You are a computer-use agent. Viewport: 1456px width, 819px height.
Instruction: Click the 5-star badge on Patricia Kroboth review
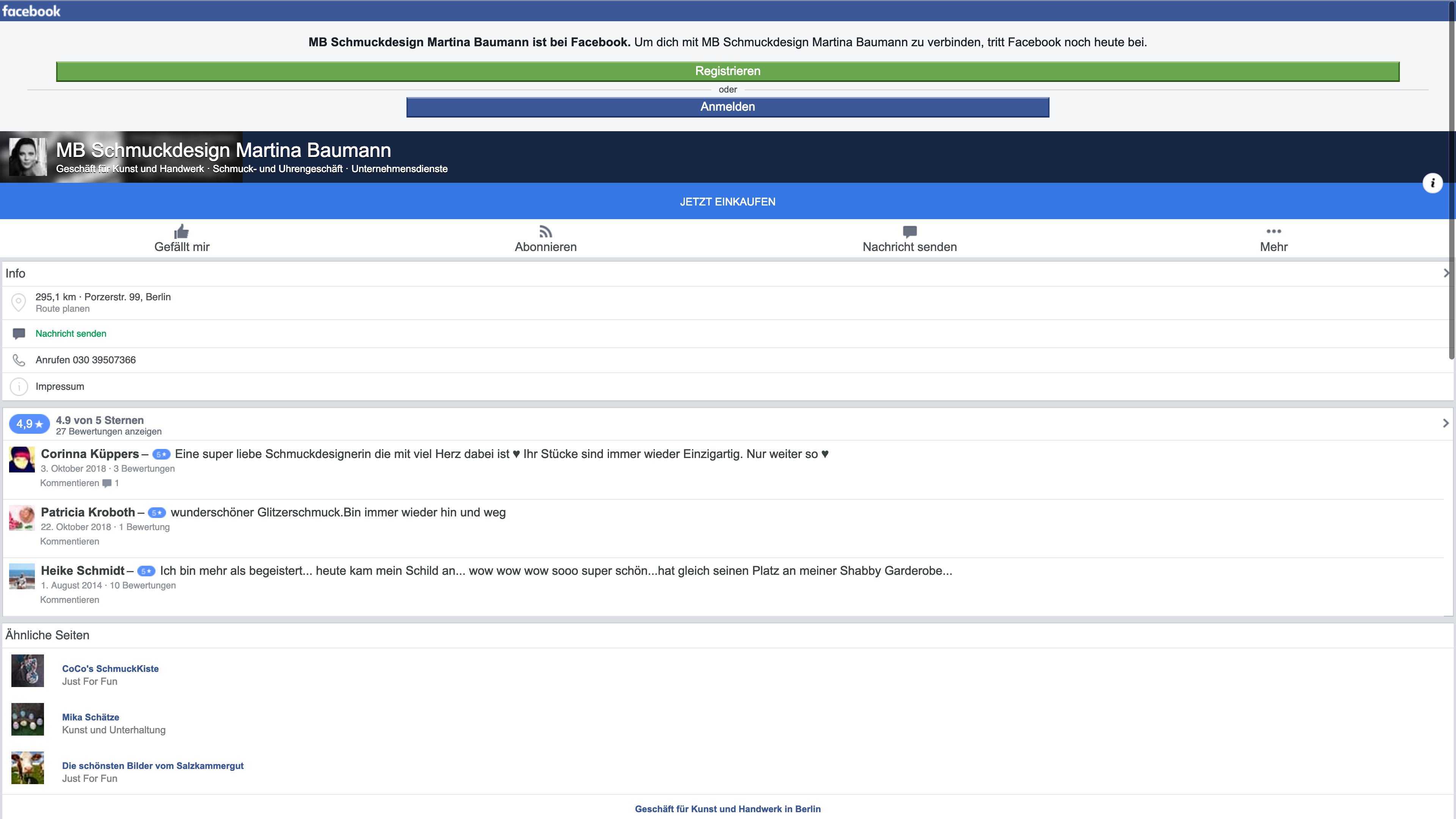point(157,513)
